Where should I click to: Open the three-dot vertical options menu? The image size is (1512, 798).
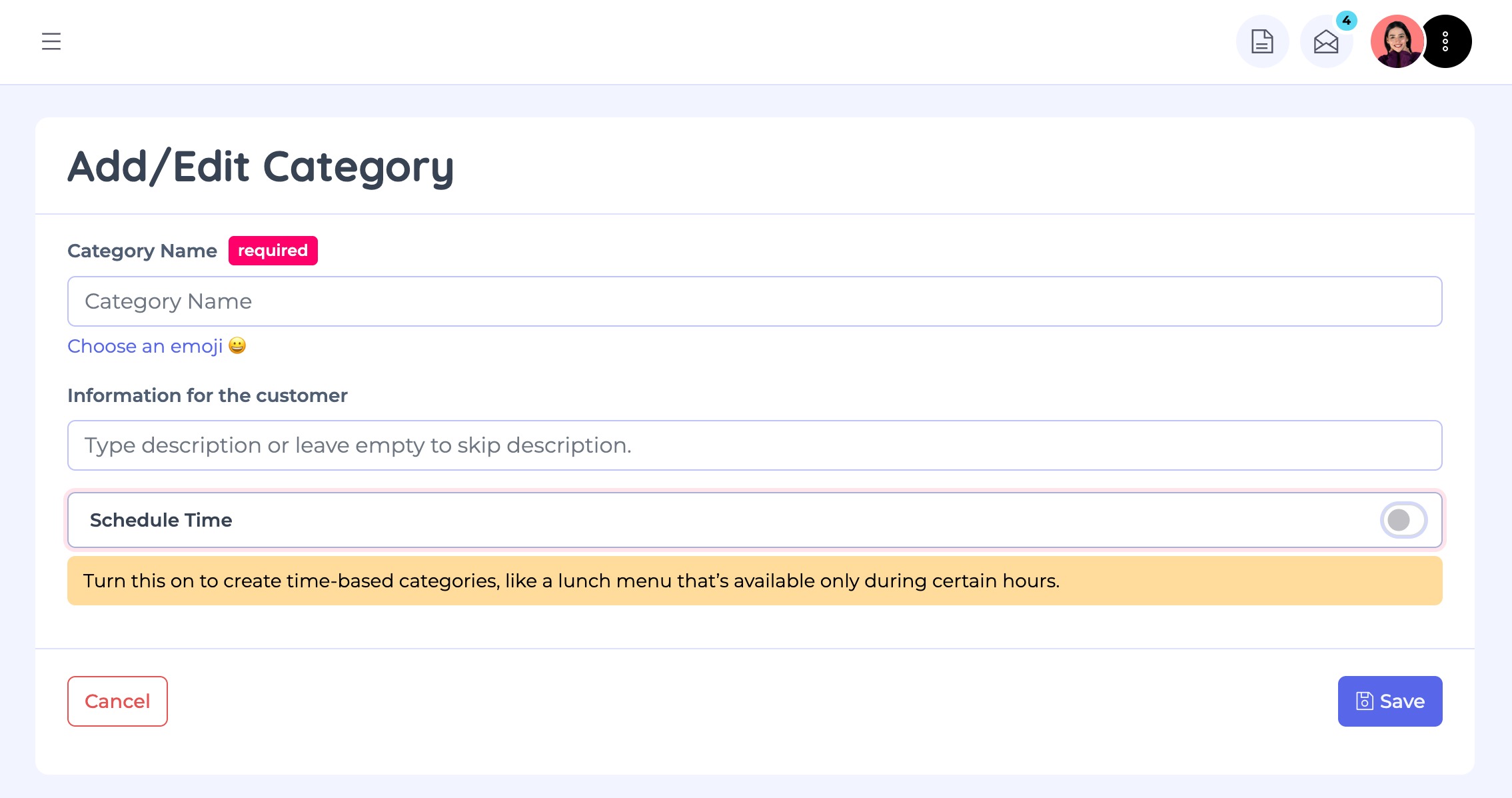point(1445,41)
